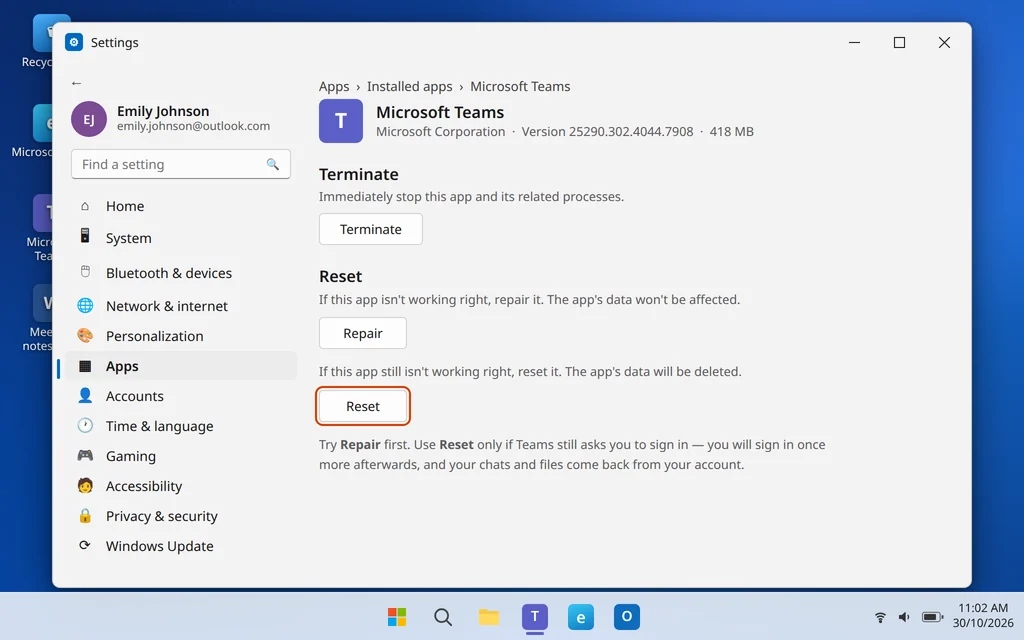Click the Windows Update refresh icon
This screenshot has height=640, width=1024.
(85, 545)
